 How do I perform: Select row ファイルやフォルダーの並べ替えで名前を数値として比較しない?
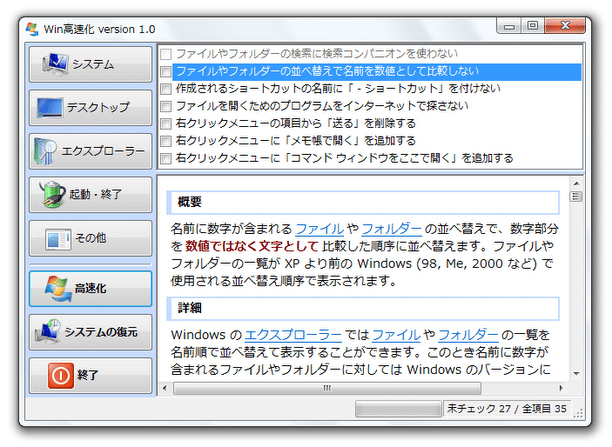pos(377,71)
